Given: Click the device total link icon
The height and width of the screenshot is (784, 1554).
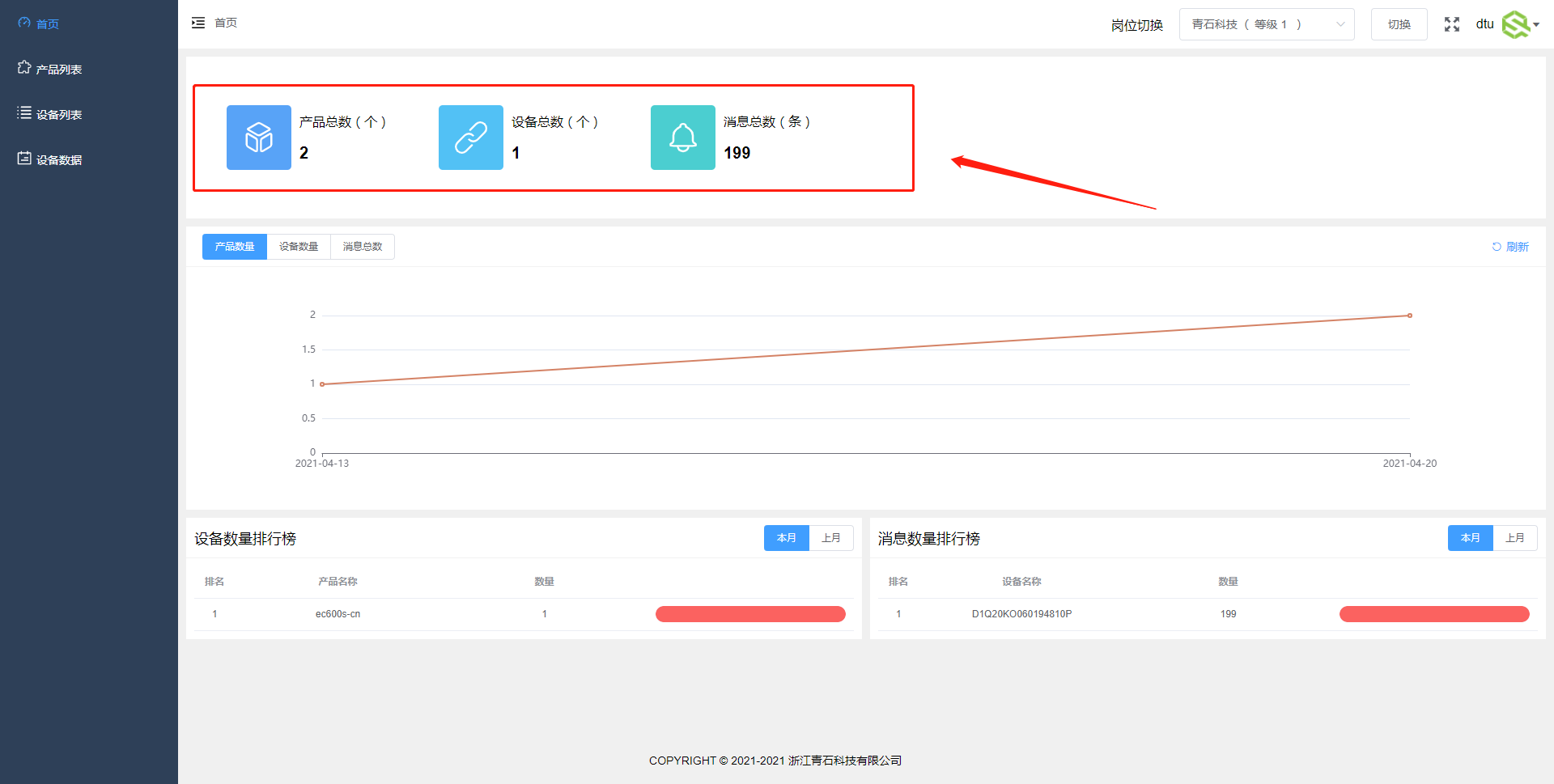Looking at the screenshot, I should [470, 138].
